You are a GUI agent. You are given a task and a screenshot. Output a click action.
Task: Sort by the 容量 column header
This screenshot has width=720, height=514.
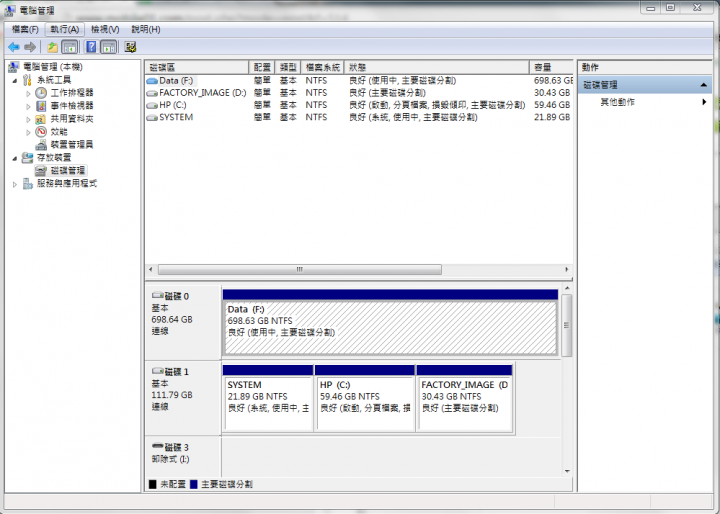tap(551, 68)
